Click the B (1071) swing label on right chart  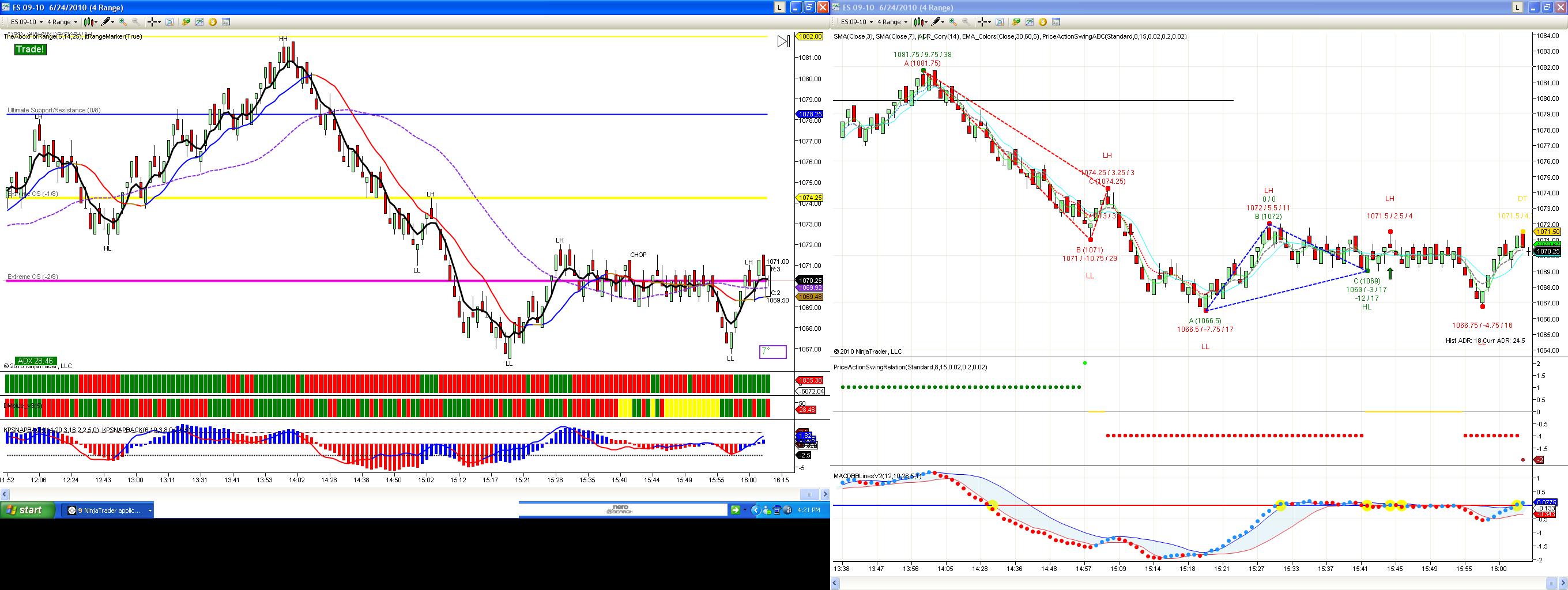point(1089,250)
